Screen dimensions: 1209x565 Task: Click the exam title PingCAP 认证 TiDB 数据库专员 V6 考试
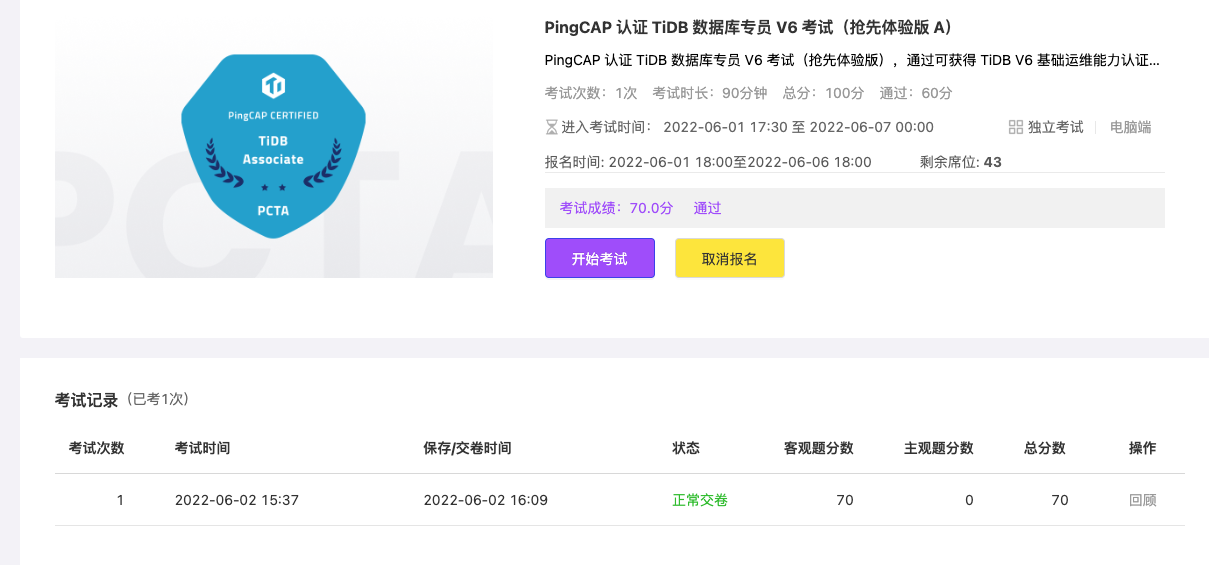[748, 27]
